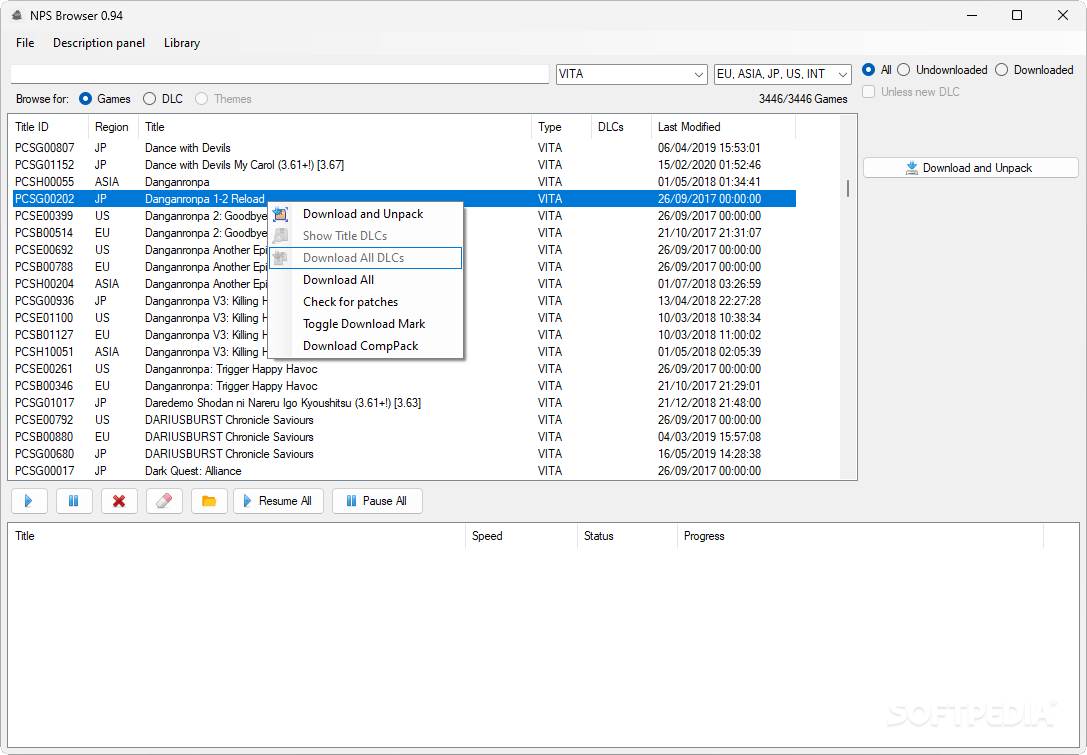Viewport: 1087px width, 755px height.
Task: Click the Speed column header in downloads list
Action: pyautogui.click(x=521, y=536)
